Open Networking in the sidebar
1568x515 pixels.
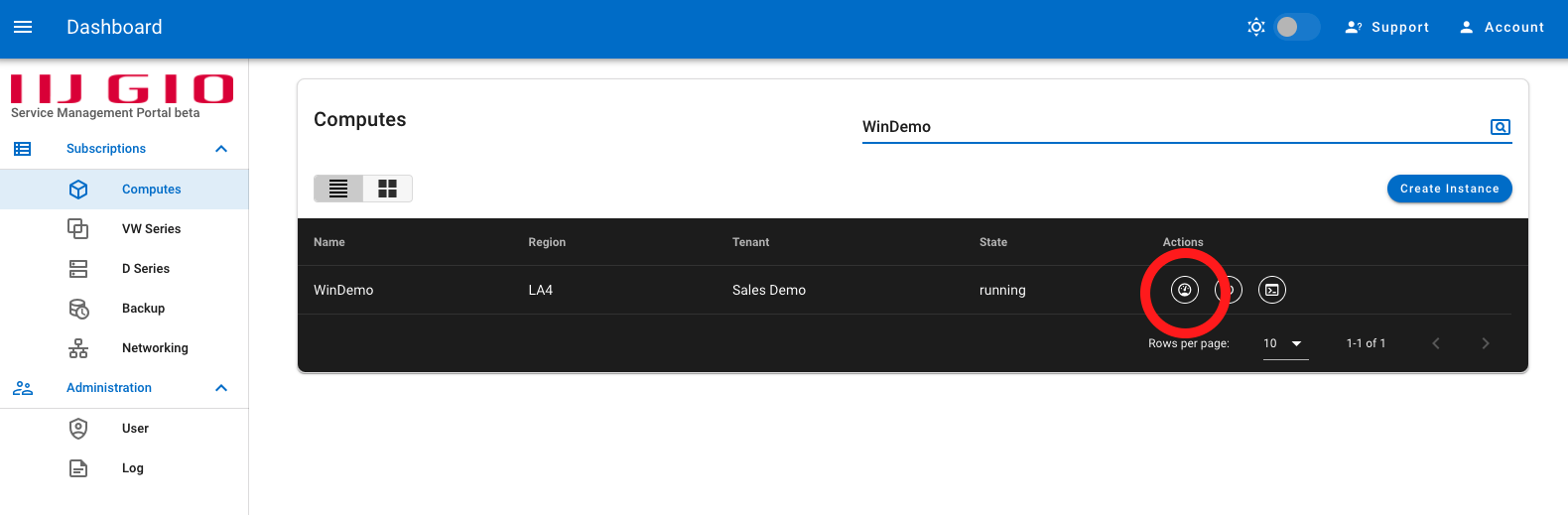(124, 347)
